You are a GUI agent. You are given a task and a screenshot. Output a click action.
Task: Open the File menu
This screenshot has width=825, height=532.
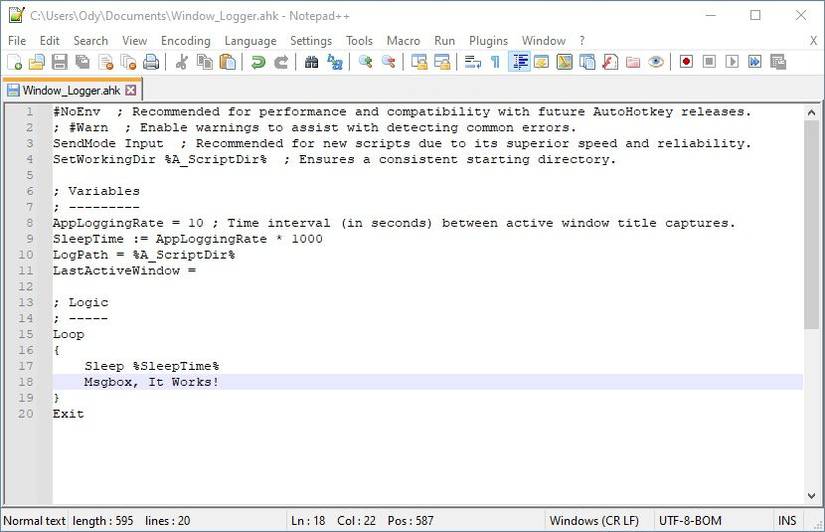click(x=17, y=41)
